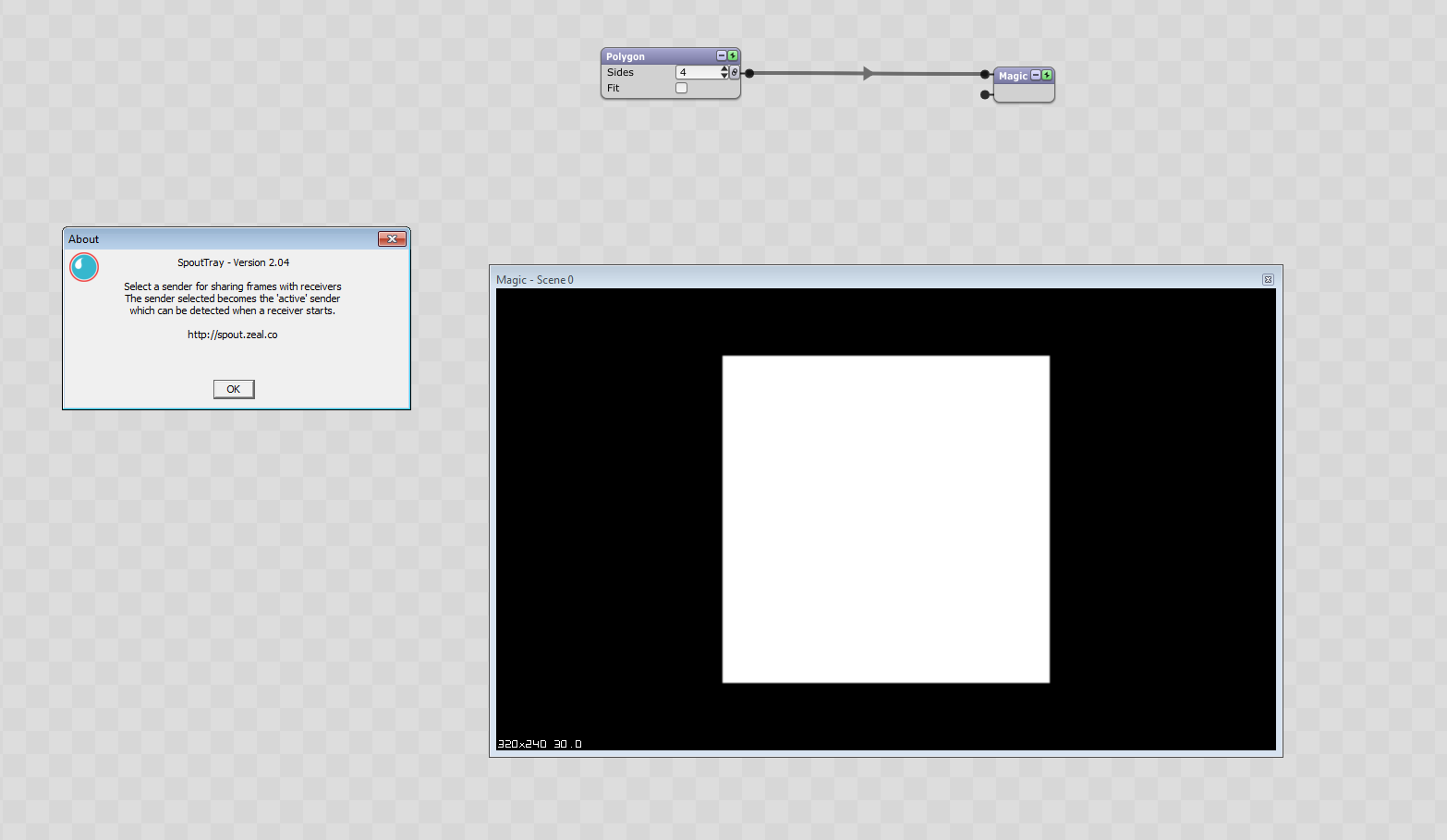Click the Magic module title label
This screenshot has height=840, width=1447.
1013,76
